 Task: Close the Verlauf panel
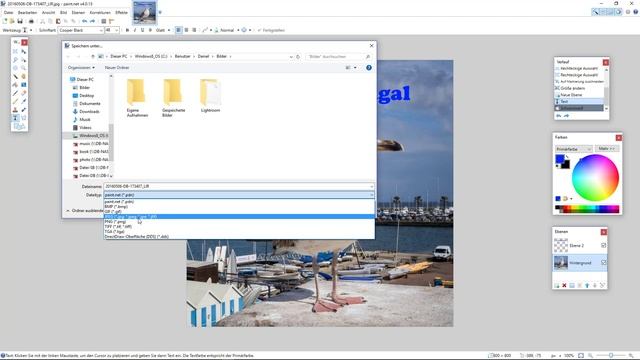tap(606, 62)
